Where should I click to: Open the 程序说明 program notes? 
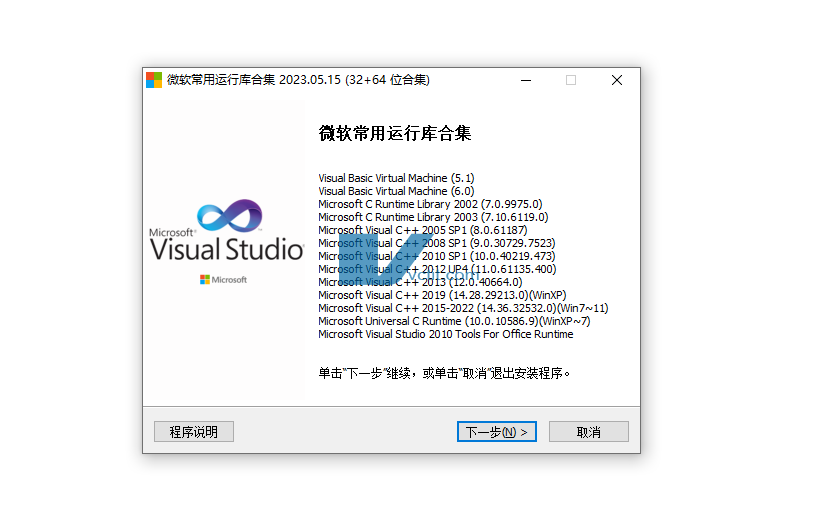[x=193, y=432]
